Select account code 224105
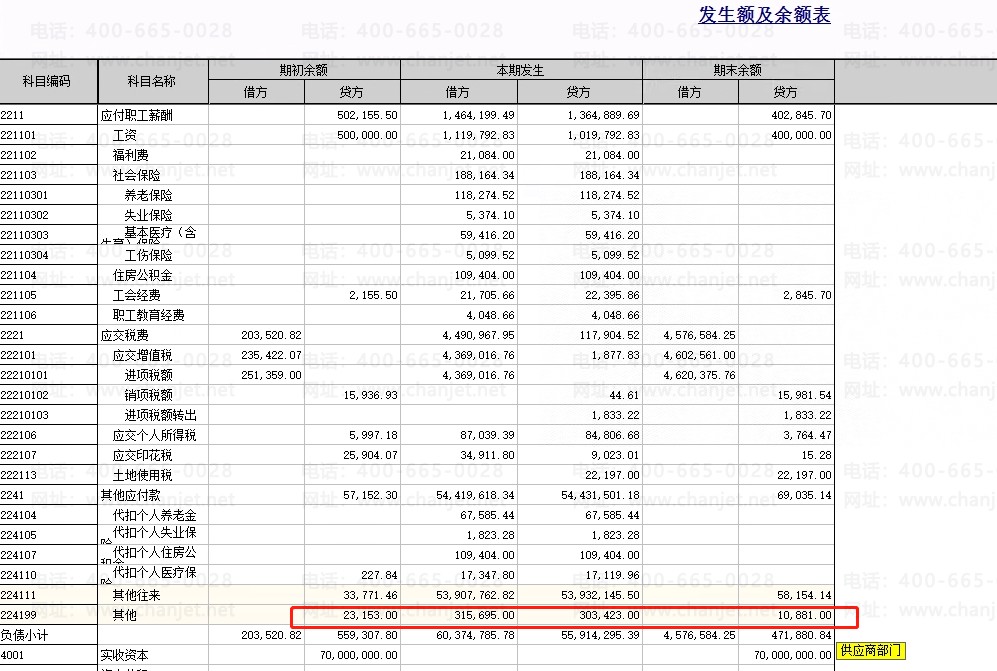The image size is (997, 671). tap(18, 535)
